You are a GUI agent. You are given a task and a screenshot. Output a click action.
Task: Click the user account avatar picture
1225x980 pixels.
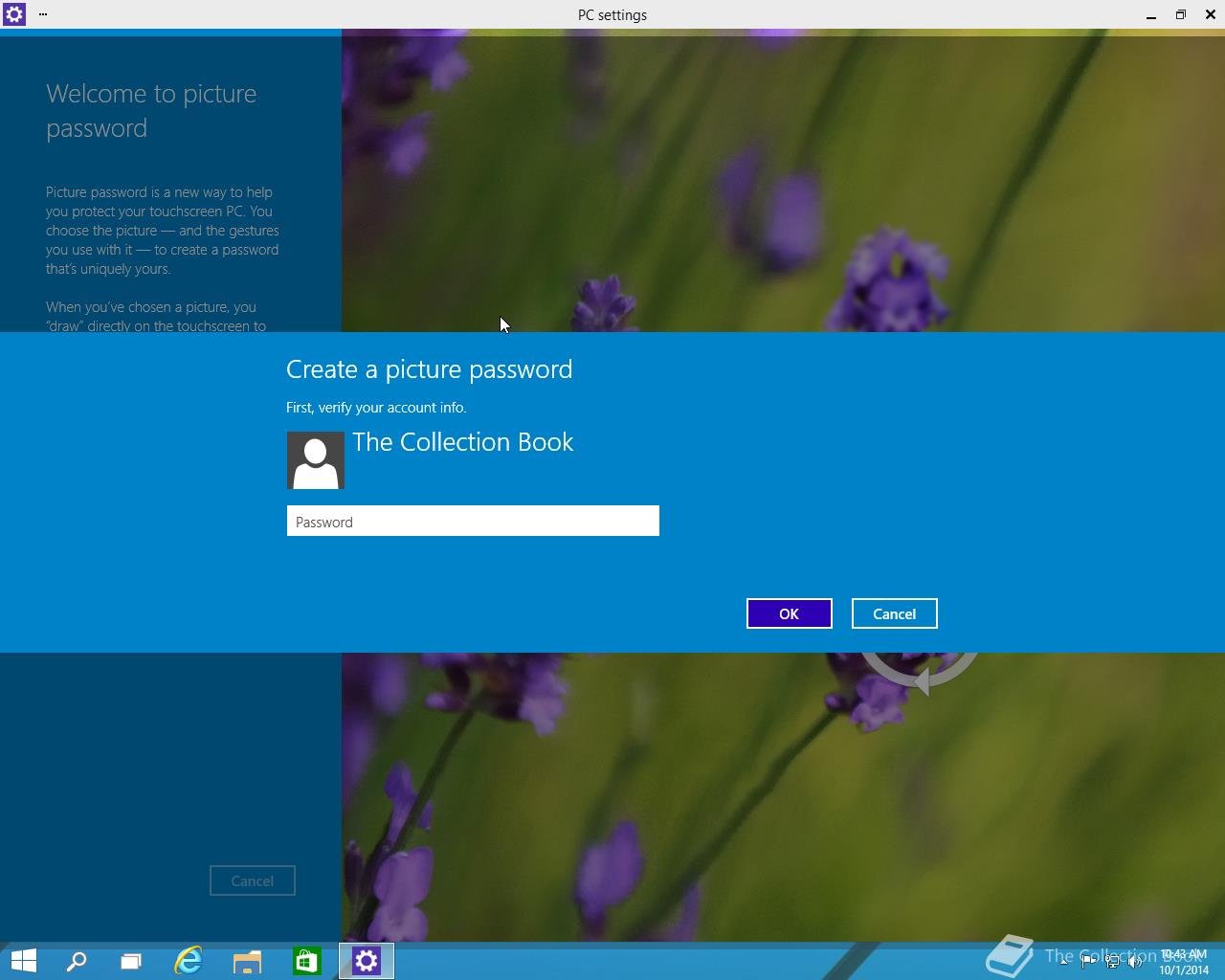pyautogui.click(x=316, y=459)
